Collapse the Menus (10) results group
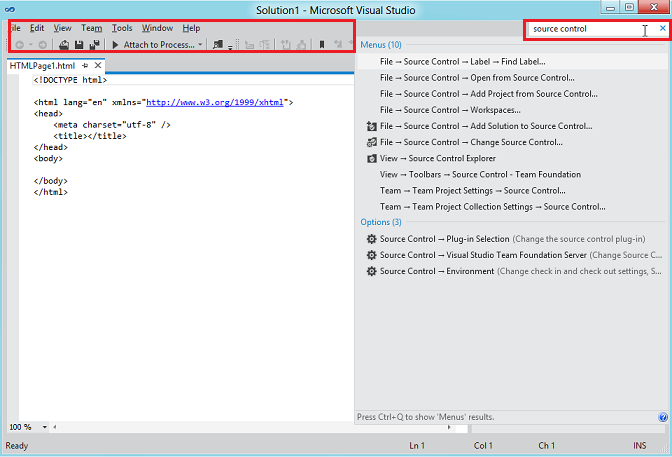 pos(380,45)
